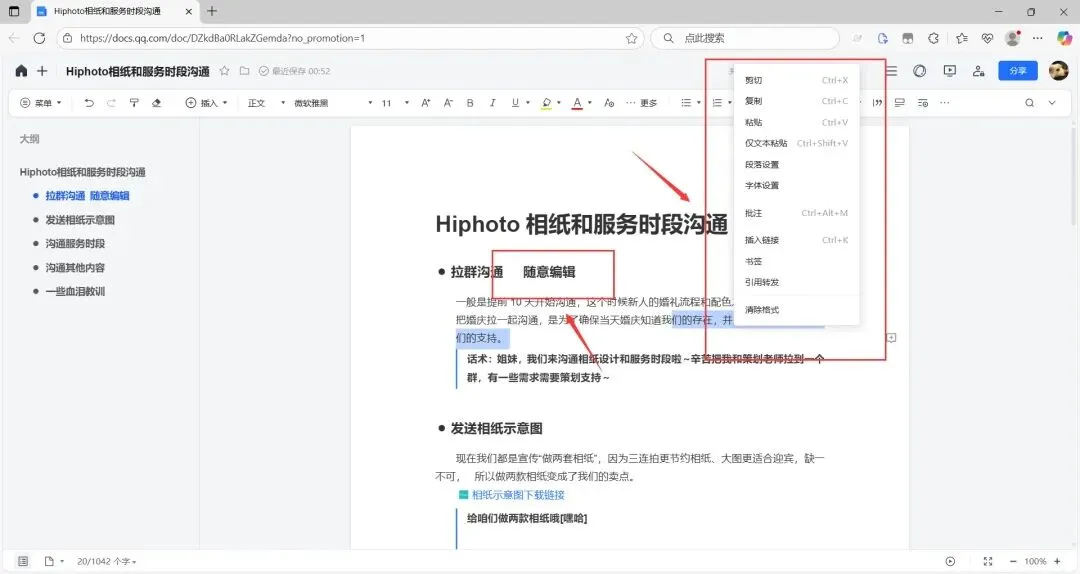Click the blue 分享 button
Image resolution: width=1080 pixels, height=574 pixels.
point(1017,70)
